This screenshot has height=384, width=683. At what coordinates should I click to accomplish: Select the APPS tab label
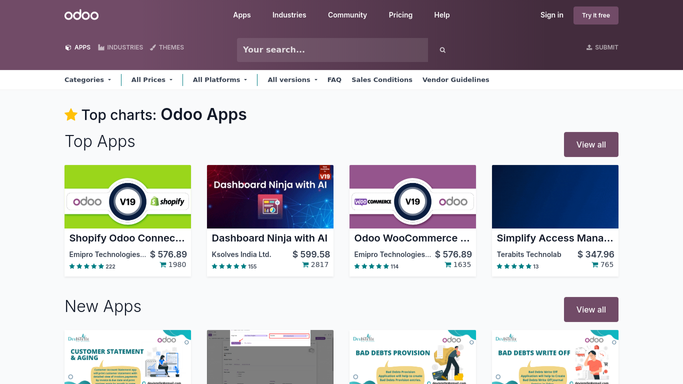[x=82, y=47]
